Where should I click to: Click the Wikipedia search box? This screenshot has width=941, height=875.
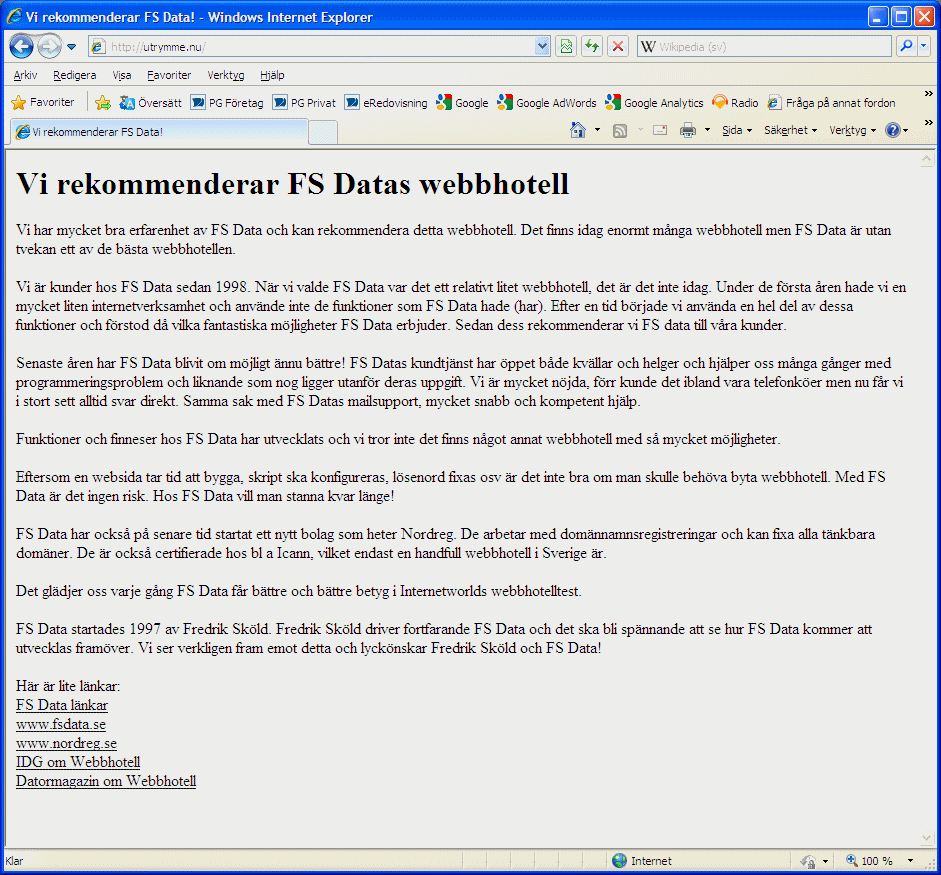[764, 47]
